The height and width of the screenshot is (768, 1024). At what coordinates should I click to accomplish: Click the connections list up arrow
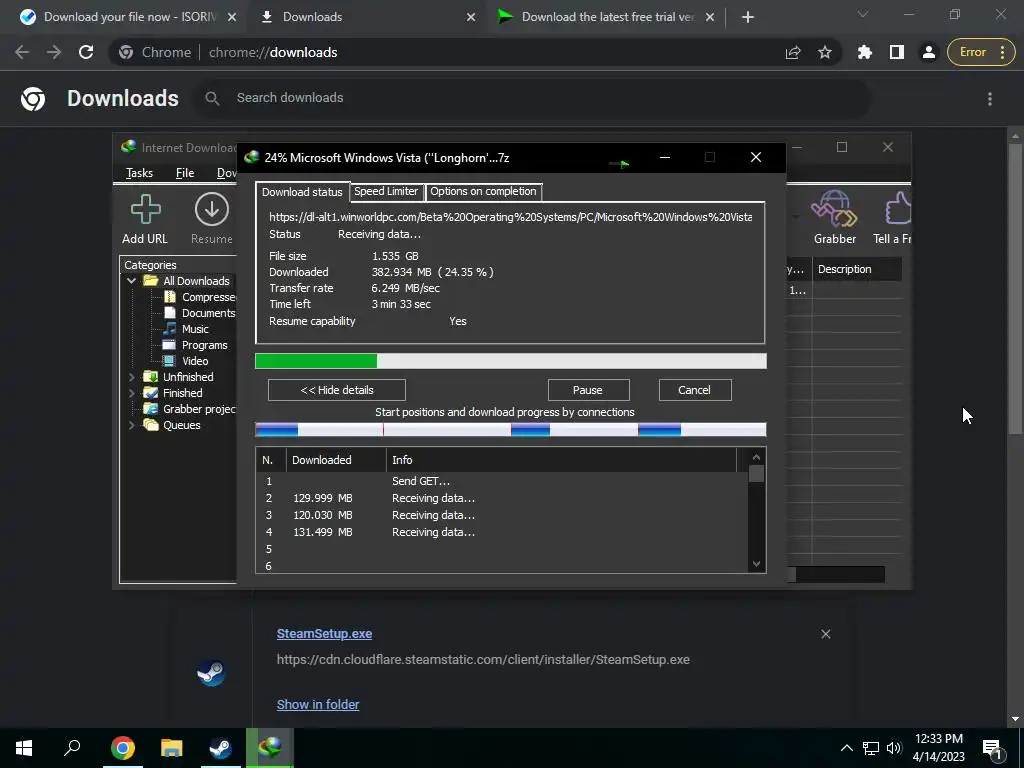point(756,457)
